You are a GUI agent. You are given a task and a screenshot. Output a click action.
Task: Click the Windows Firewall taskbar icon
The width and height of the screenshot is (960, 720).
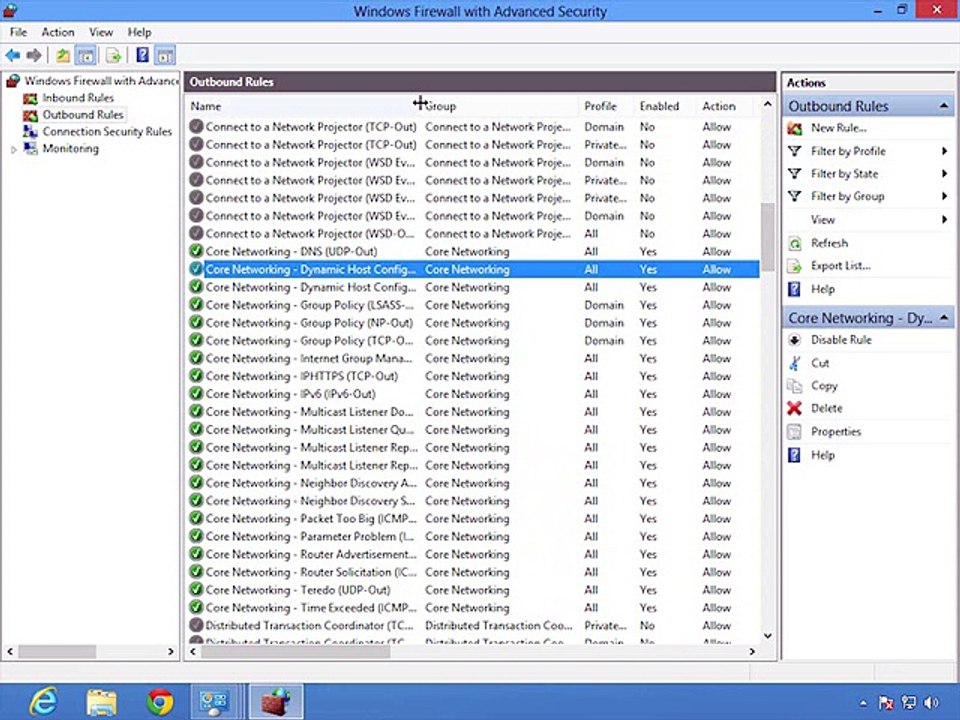(x=277, y=702)
